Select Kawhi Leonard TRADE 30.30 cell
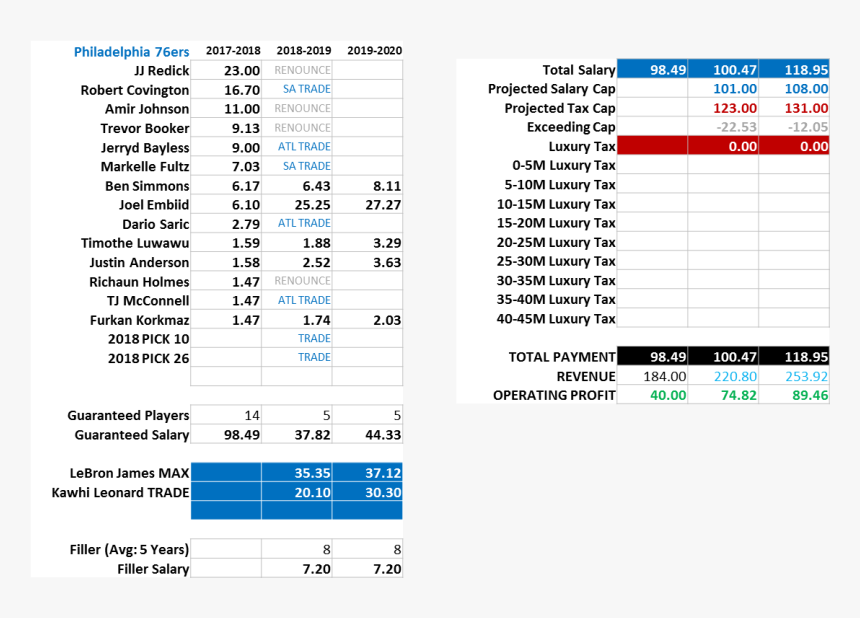The width and height of the screenshot is (860, 618). (x=367, y=492)
